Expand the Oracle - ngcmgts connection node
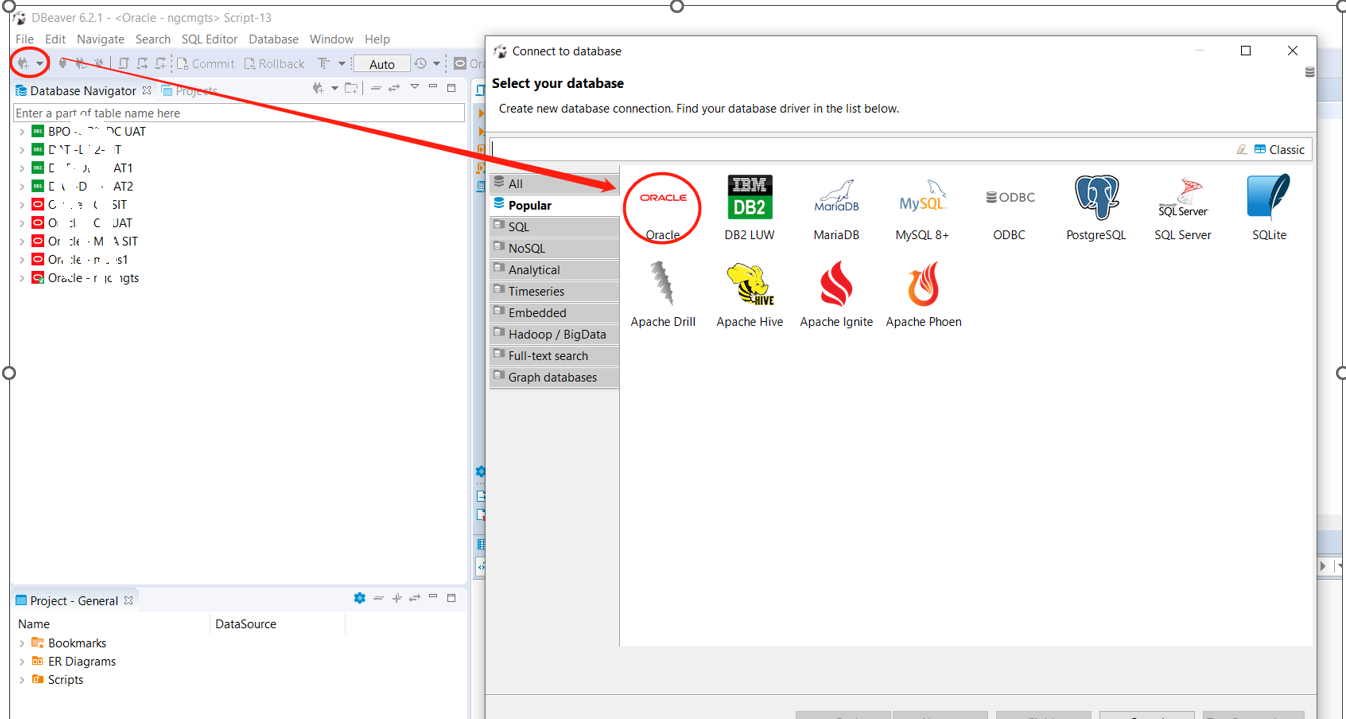This screenshot has width=1346, height=719. 22,278
